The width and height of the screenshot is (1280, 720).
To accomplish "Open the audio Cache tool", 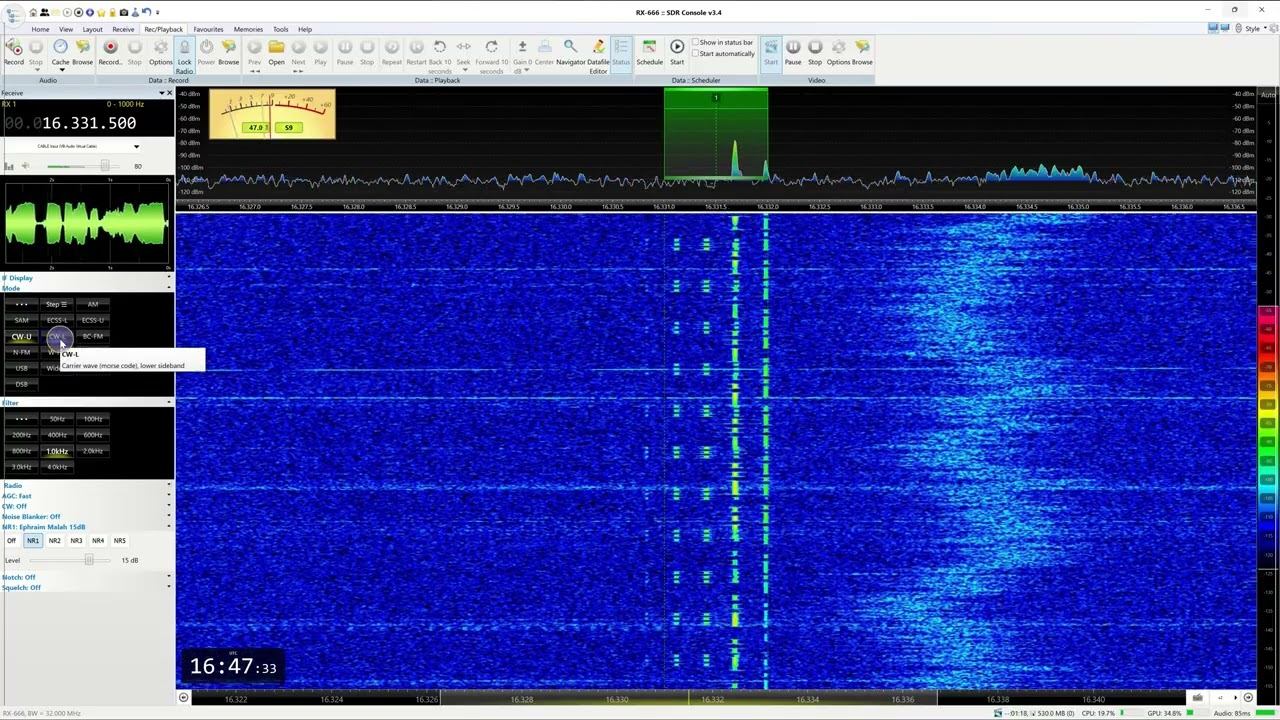I will (60, 52).
